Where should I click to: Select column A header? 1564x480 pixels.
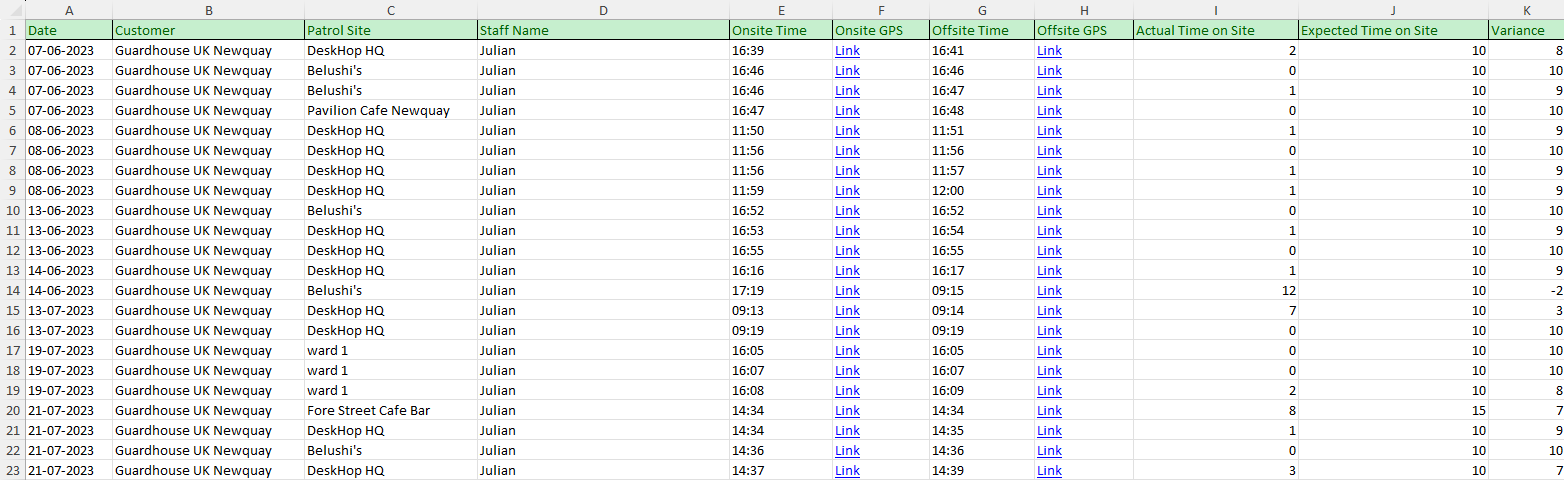(x=69, y=9)
